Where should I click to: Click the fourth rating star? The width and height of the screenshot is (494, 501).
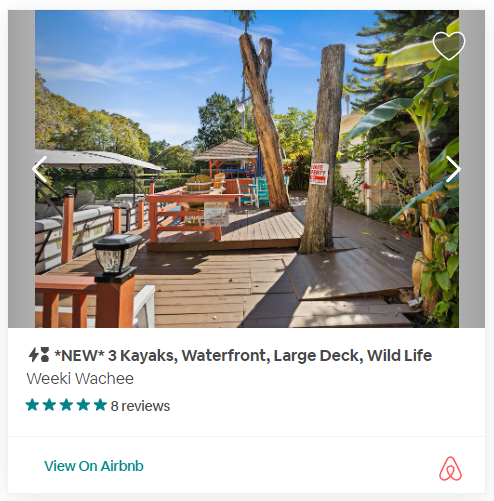[83, 405]
